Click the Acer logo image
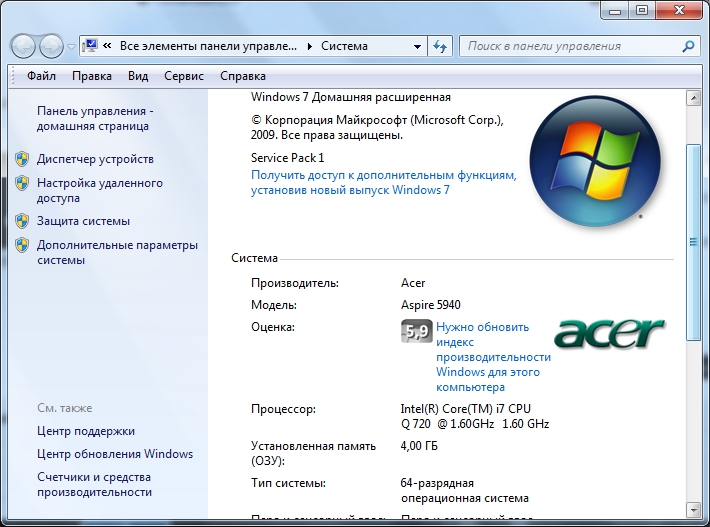The width and height of the screenshot is (710, 527). 609,332
